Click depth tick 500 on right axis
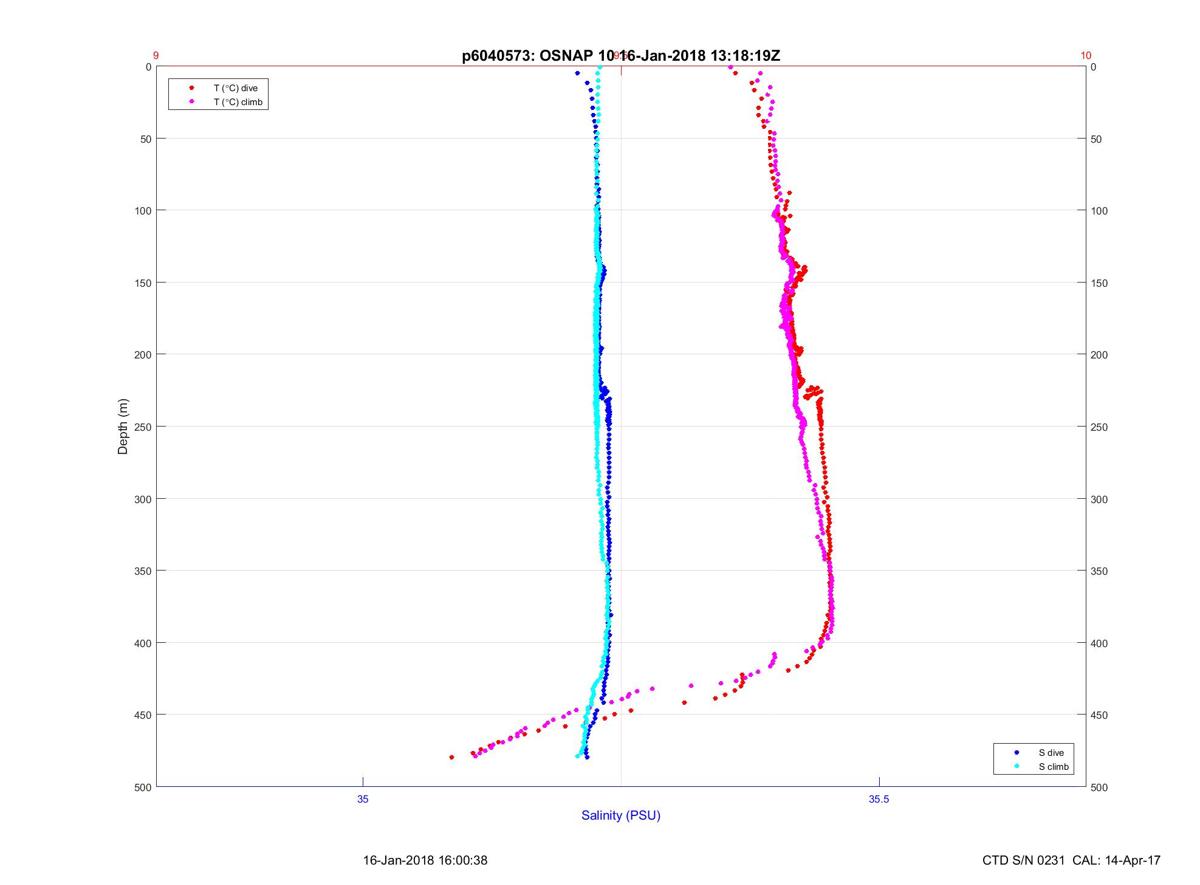The image size is (1200, 885). [x=1099, y=787]
